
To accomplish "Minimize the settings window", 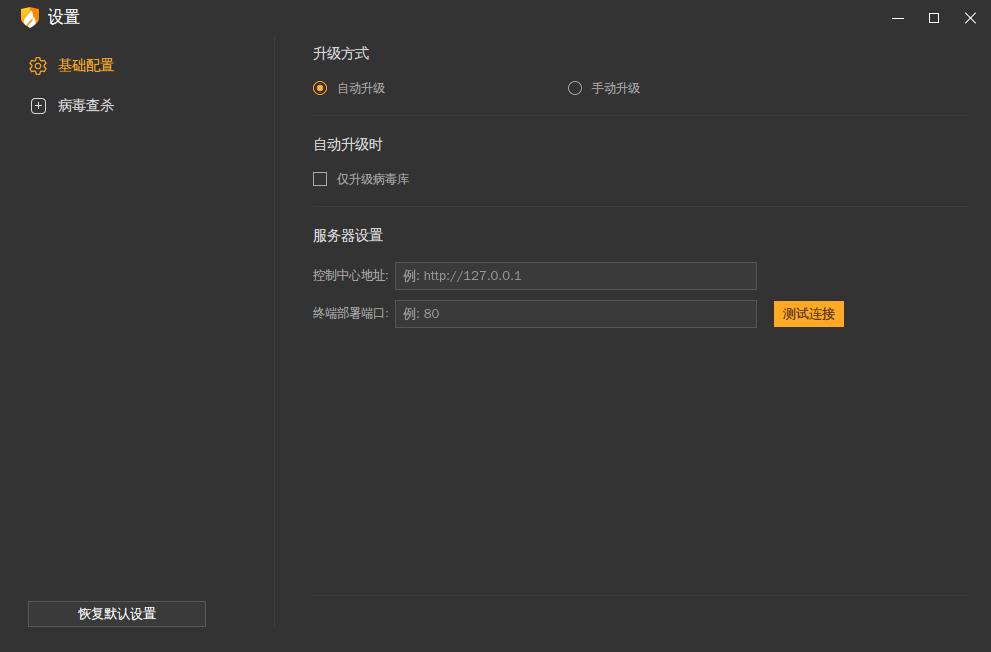I will point(896,18).
